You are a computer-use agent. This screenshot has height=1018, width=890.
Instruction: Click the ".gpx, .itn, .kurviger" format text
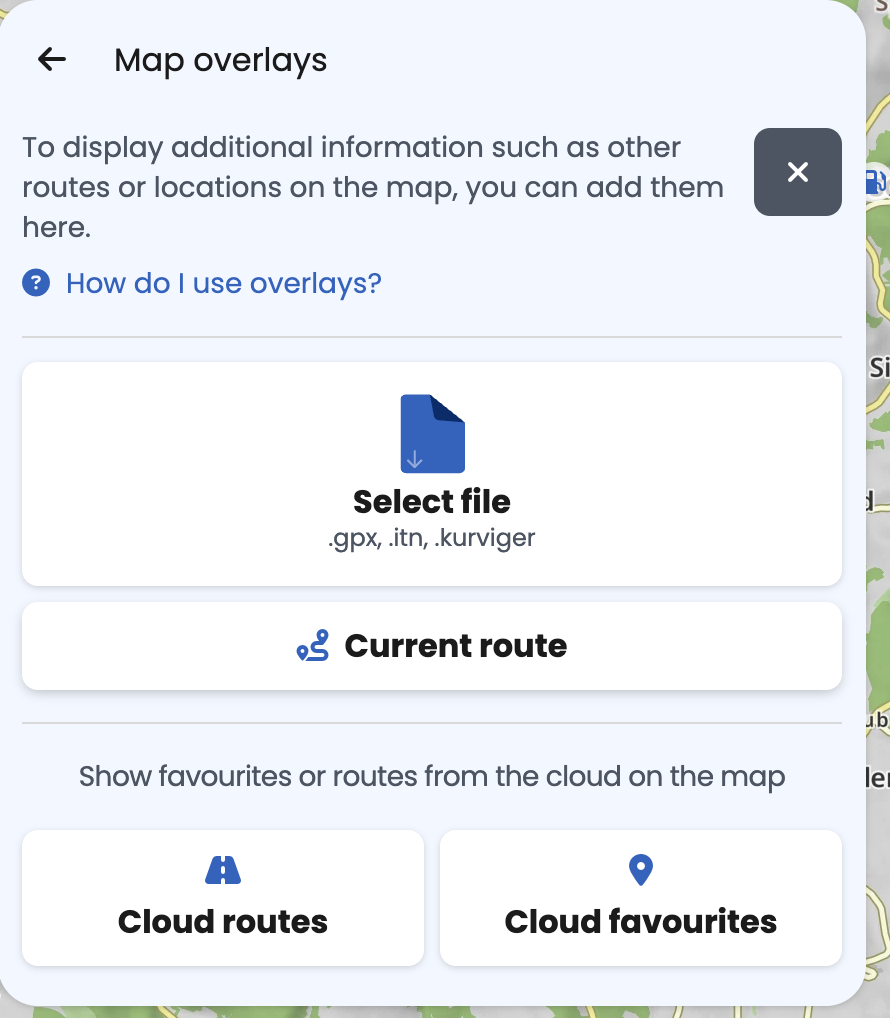[x=432, y=539]
